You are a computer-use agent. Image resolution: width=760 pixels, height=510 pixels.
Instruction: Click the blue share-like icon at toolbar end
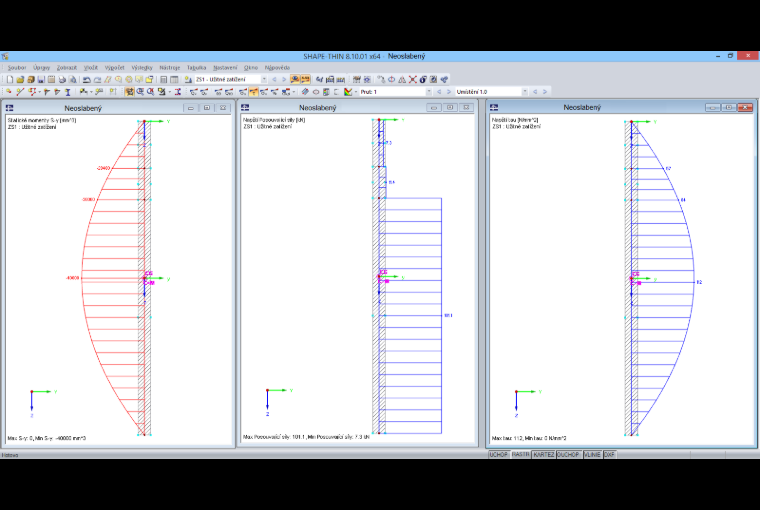[x=444, y=79]
